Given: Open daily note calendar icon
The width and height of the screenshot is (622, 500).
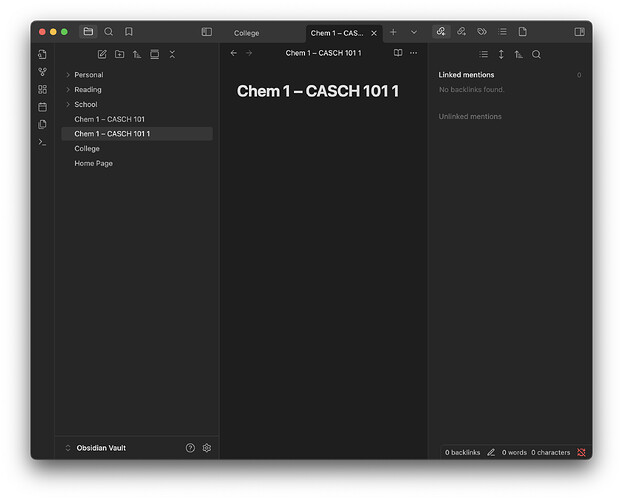Looking at the screenshot, I should 42,107.
